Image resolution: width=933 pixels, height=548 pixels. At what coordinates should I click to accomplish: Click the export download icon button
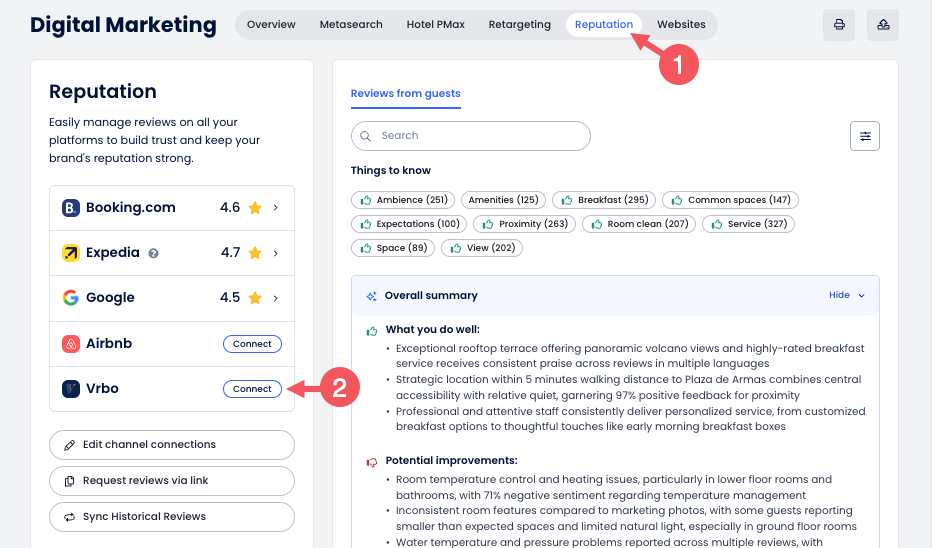(883, 25)
